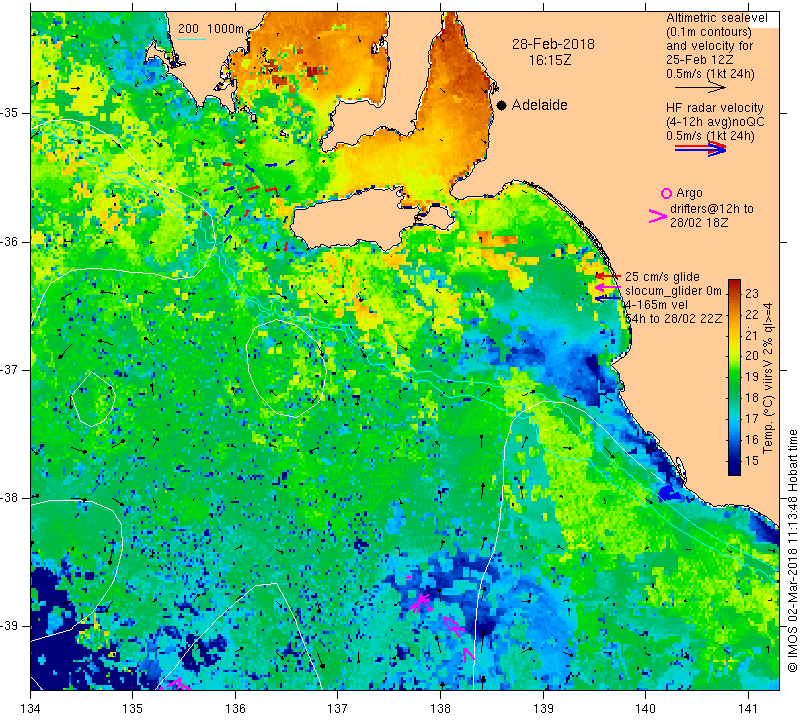Viewport: 800px width, 720px height.
Task: Click the black Adelaide city marker dot
Action: pyautogui.click(x=502, y=105)
